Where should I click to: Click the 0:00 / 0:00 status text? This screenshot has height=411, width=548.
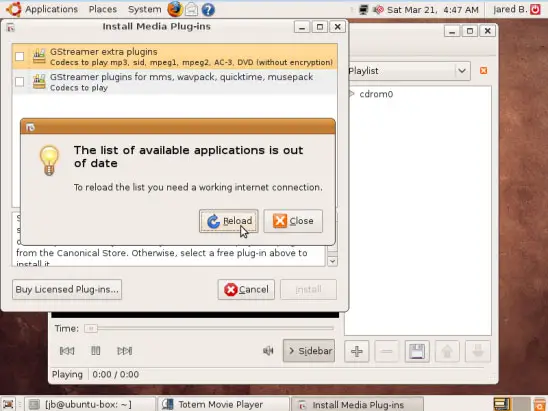pos(116,375)
